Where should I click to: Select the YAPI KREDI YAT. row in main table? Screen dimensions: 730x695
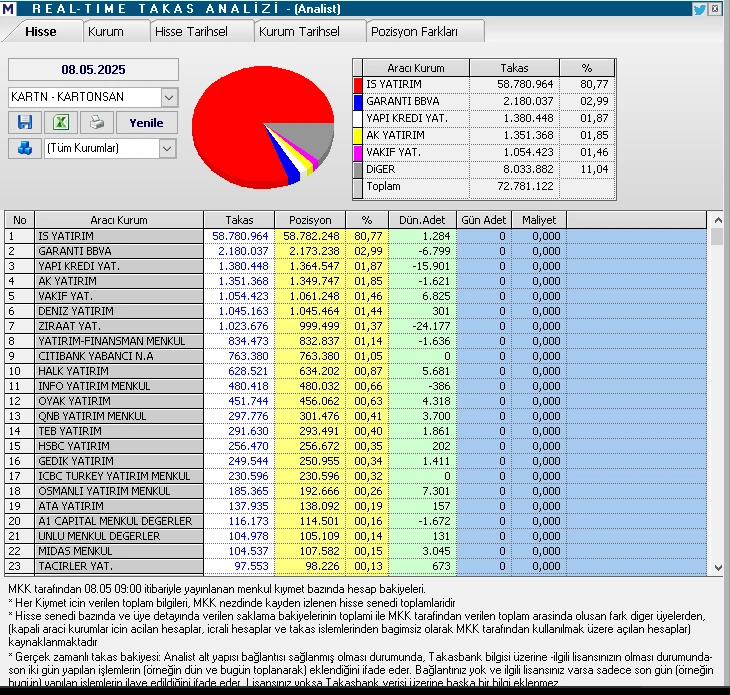356,266
